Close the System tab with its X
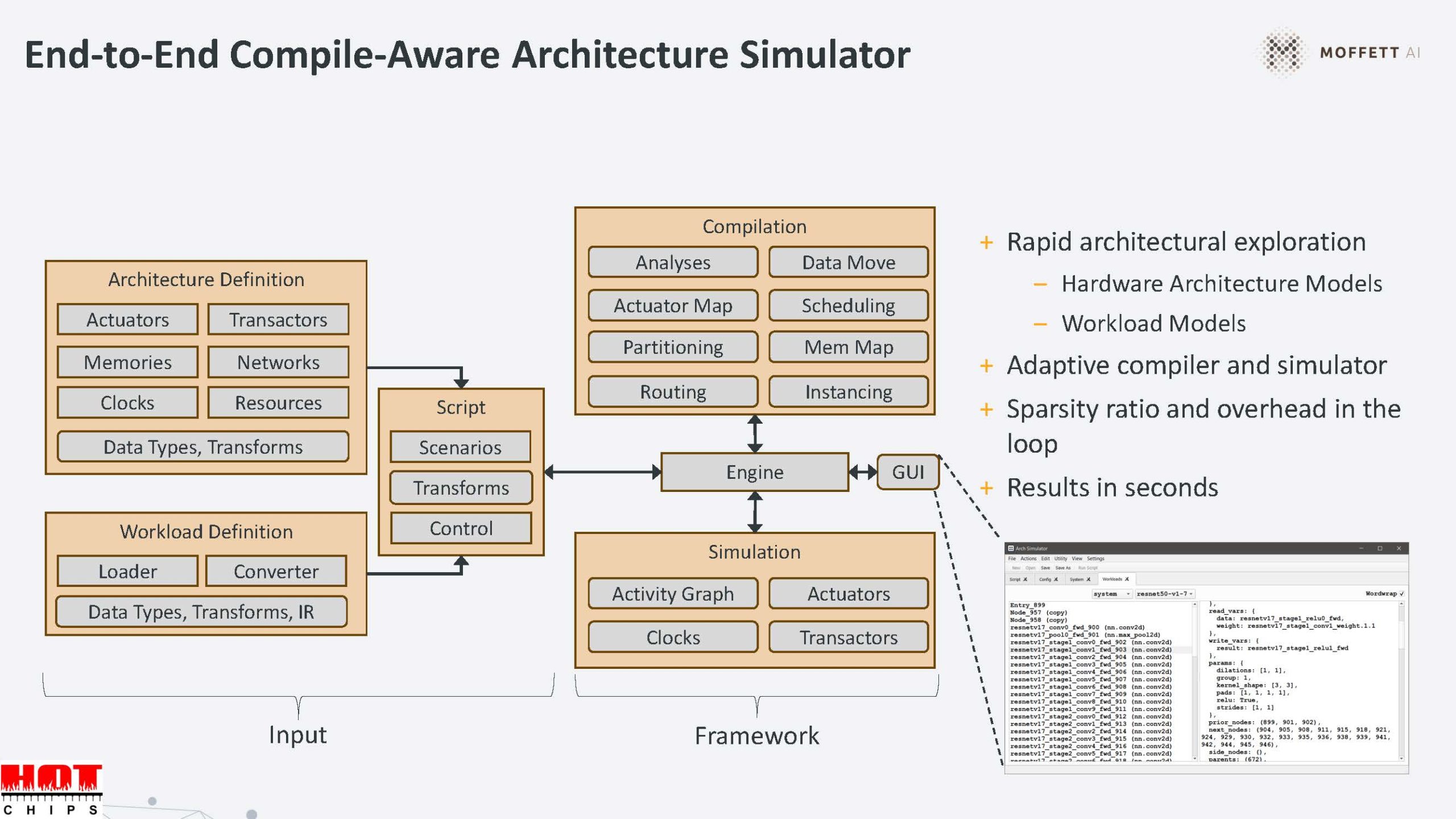Image resolution: width=1456 pixels, height=819 pixels. pos(1089,580)
